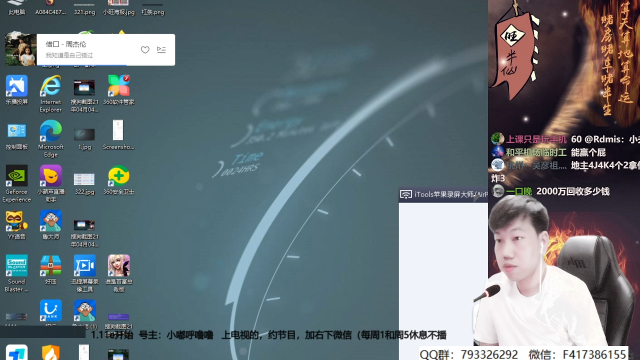Click chat username 上课只是玩手机
Screen dimensions: 640x360
pos(536,140)
